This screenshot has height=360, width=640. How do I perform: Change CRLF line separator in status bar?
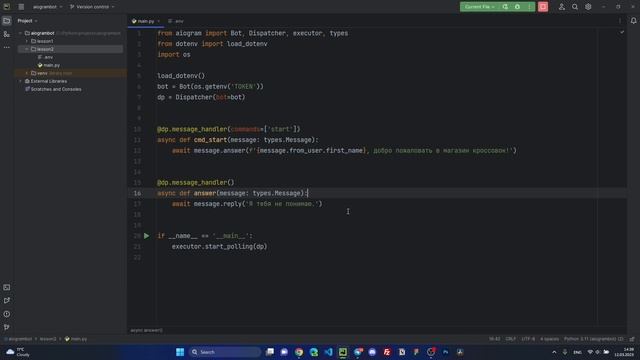tap(510, 339)
